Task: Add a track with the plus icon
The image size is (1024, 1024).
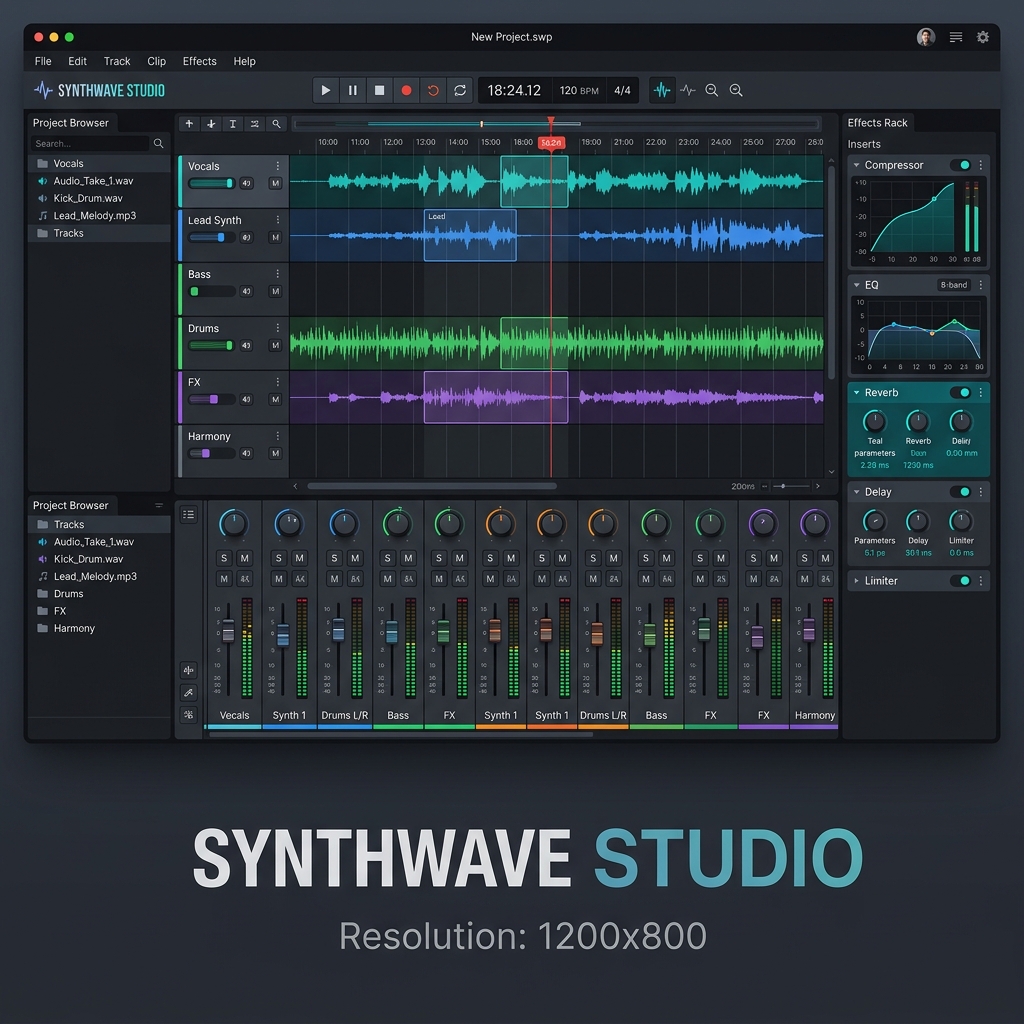Action: click(x=189, y=123)
